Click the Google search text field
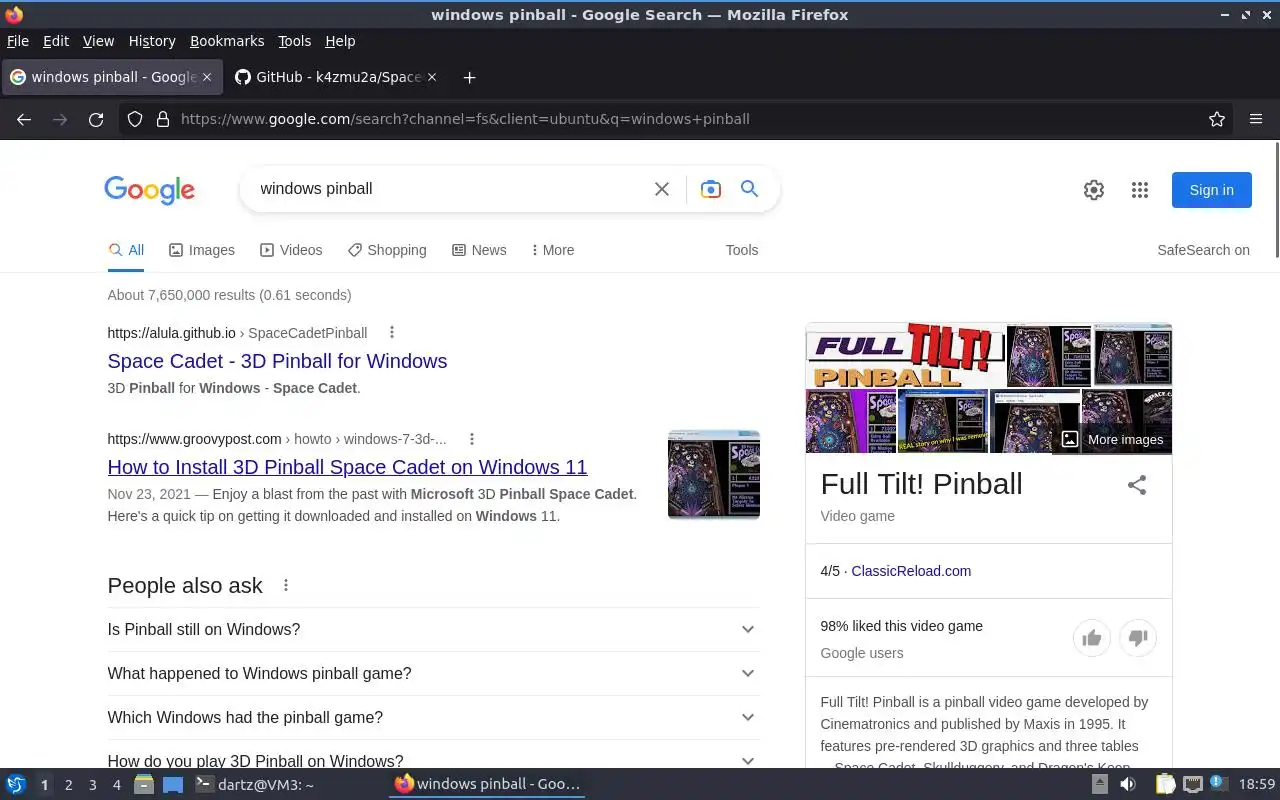Screen dimensions: 1280x800 (450, 189)
